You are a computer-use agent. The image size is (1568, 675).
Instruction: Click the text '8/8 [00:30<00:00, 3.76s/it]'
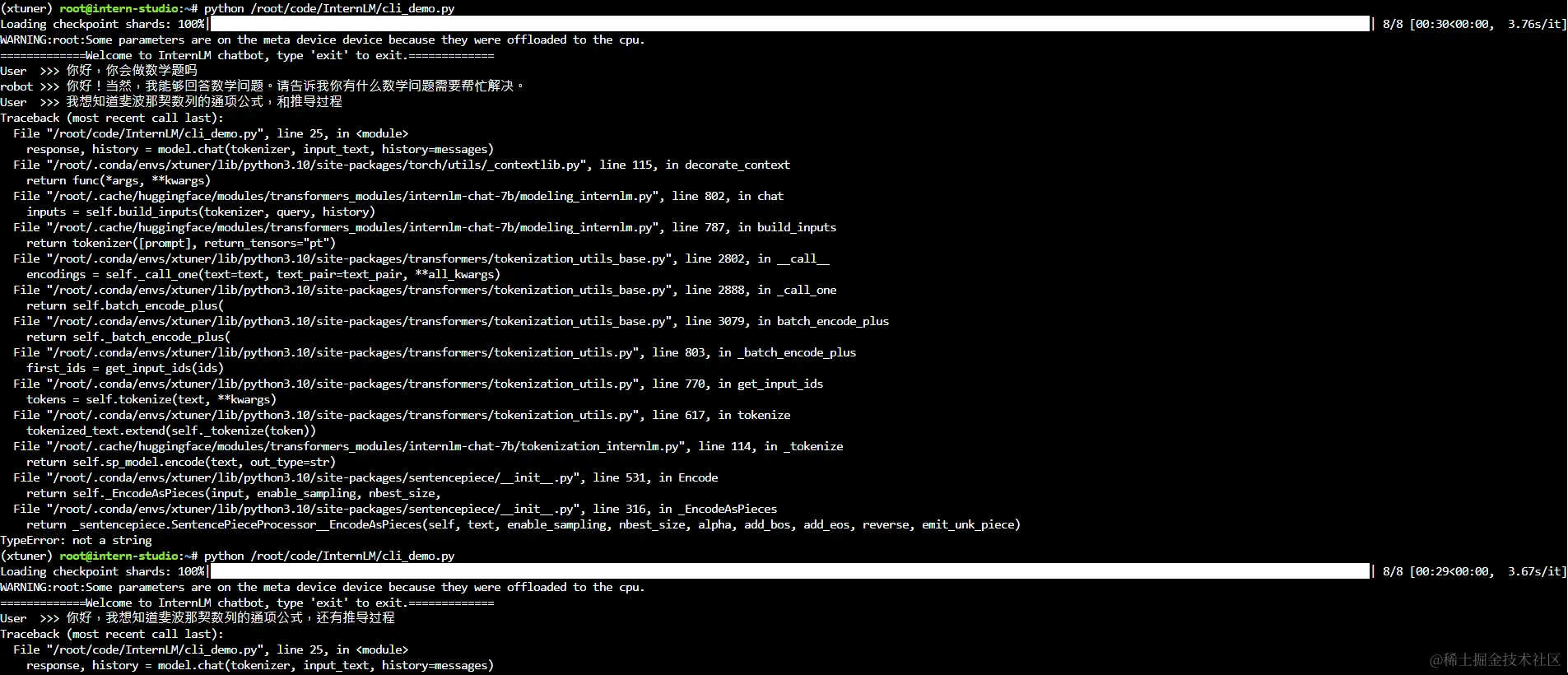1473,24
